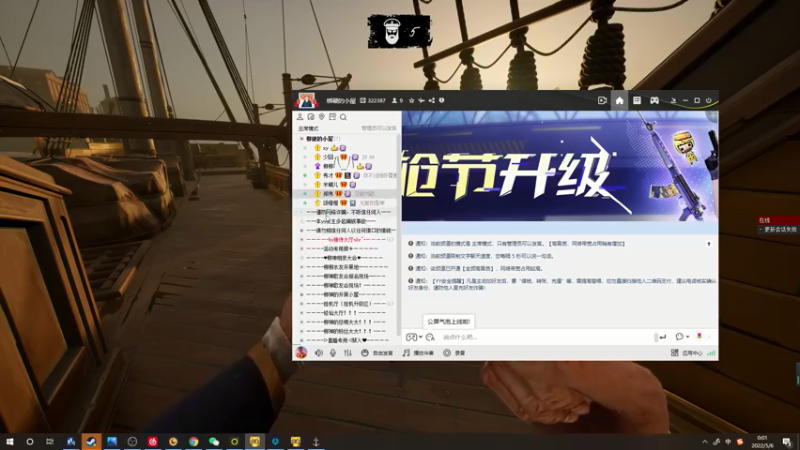Open search with the magnifier icon

343,117
